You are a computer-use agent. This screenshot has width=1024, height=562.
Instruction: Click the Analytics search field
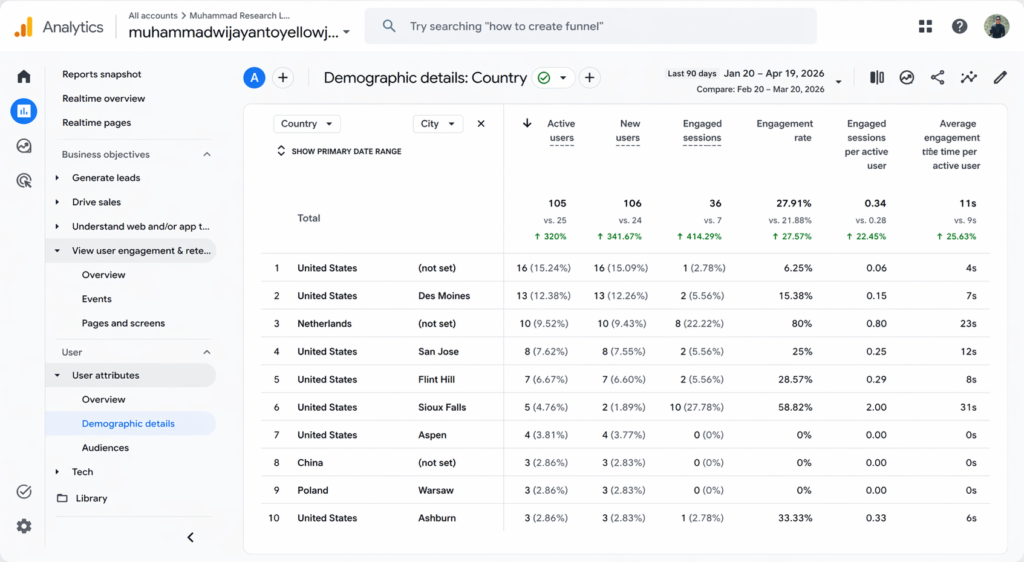590,26
